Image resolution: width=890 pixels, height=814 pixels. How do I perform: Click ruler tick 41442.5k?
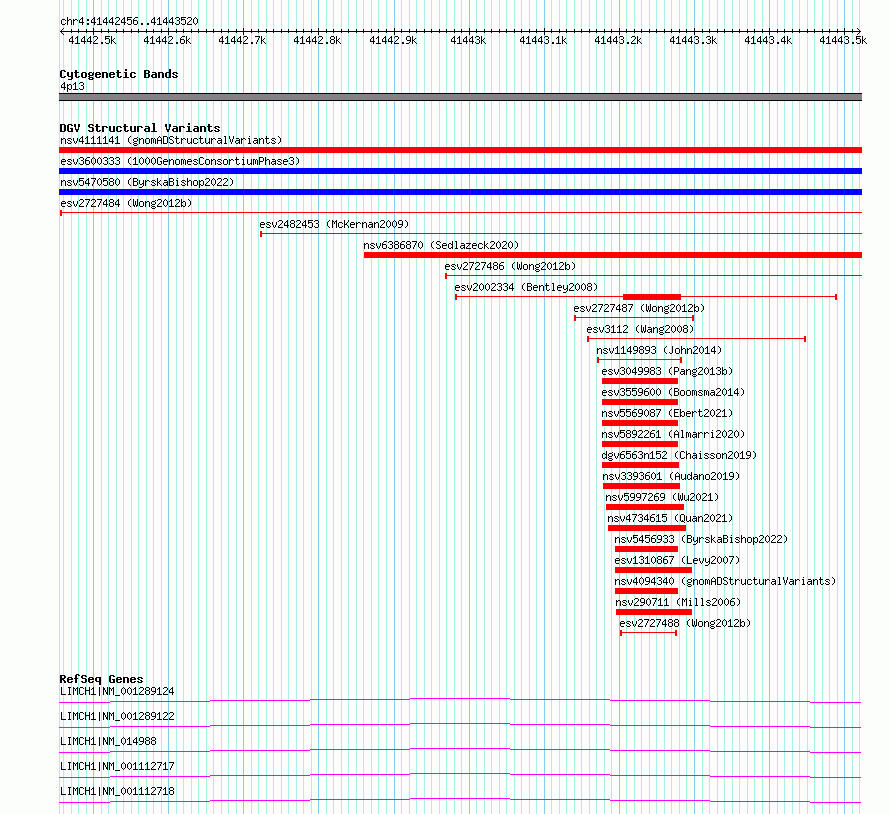click(93, 40)
